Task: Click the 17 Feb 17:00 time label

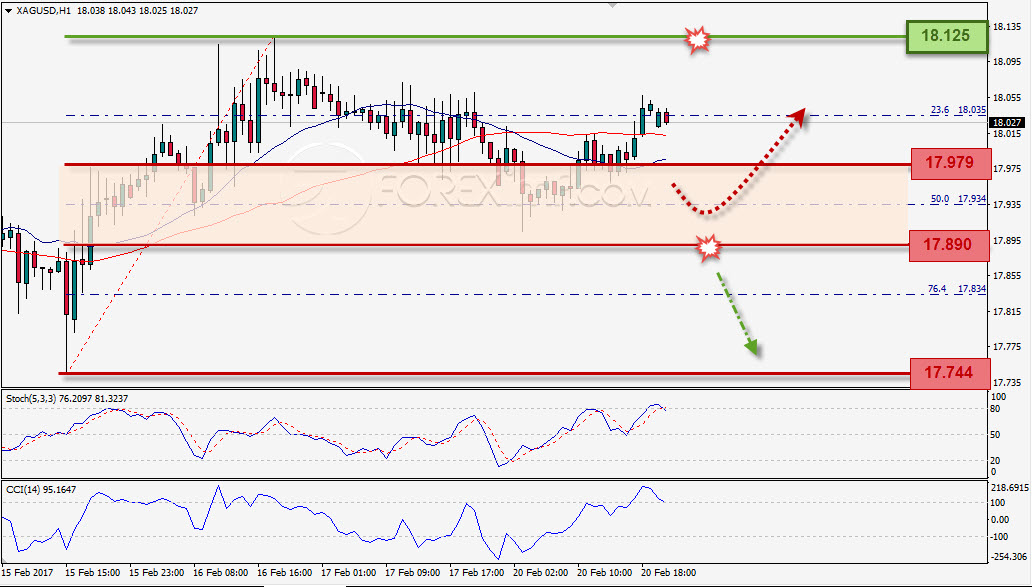Action: point(477,573)
